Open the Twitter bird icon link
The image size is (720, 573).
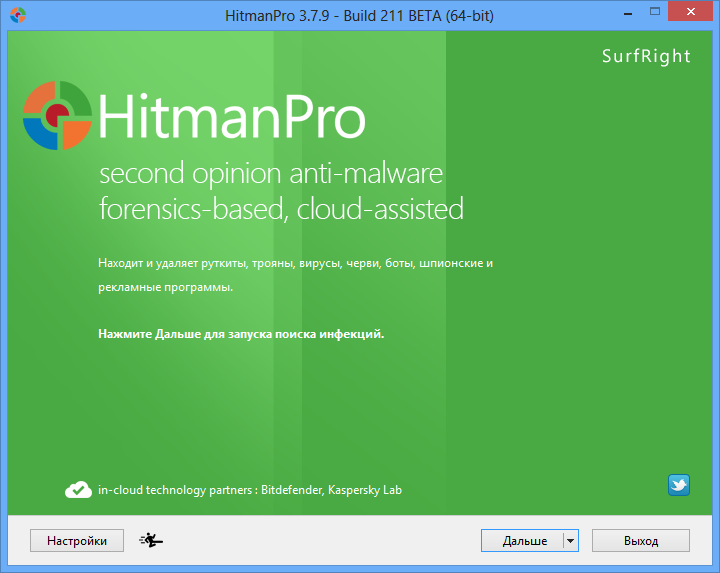679,485
